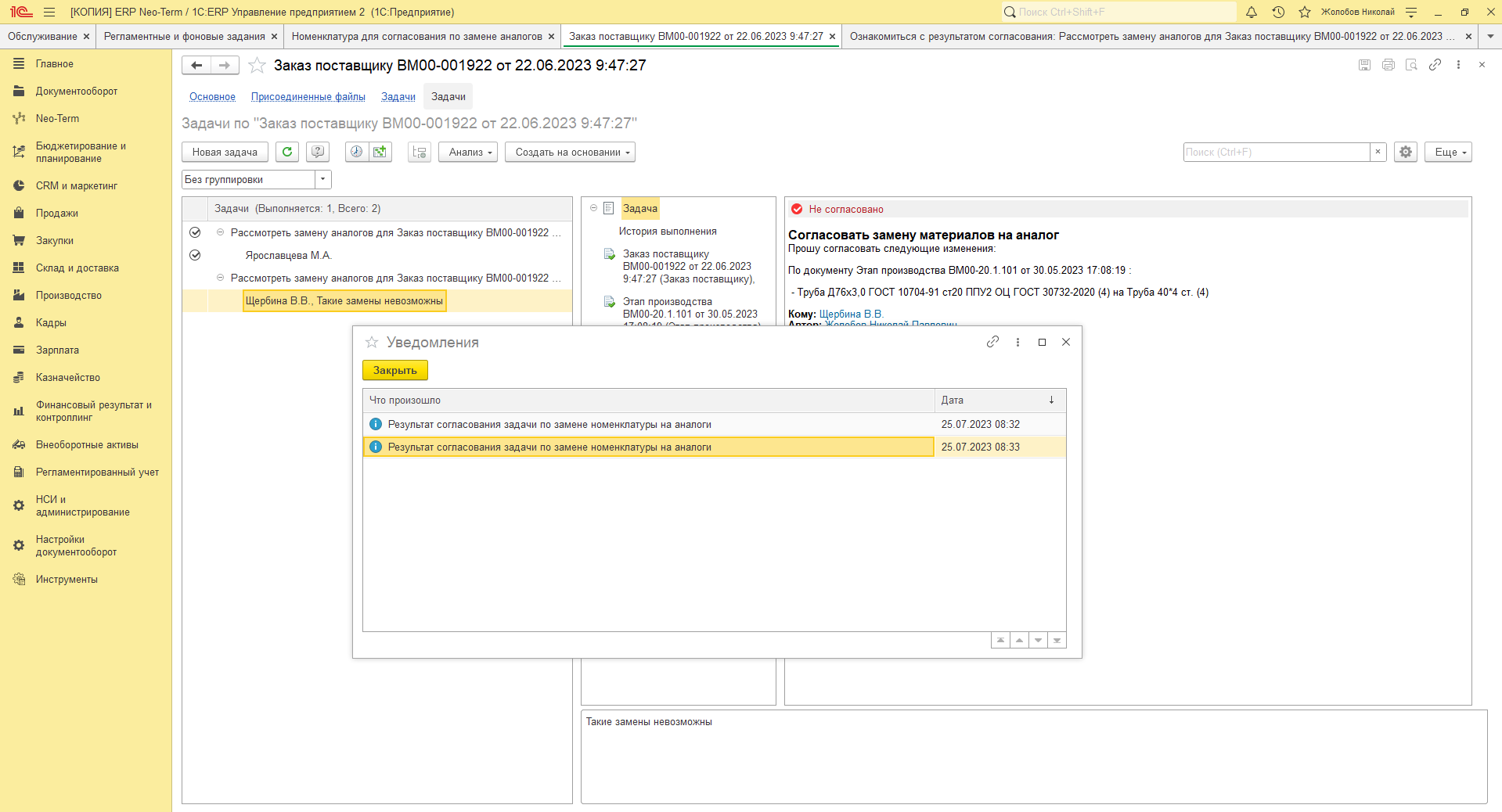1502x812 pixels.
Task: Open the Закупки section in the sidebar
Action: click(x=55, y=240)
